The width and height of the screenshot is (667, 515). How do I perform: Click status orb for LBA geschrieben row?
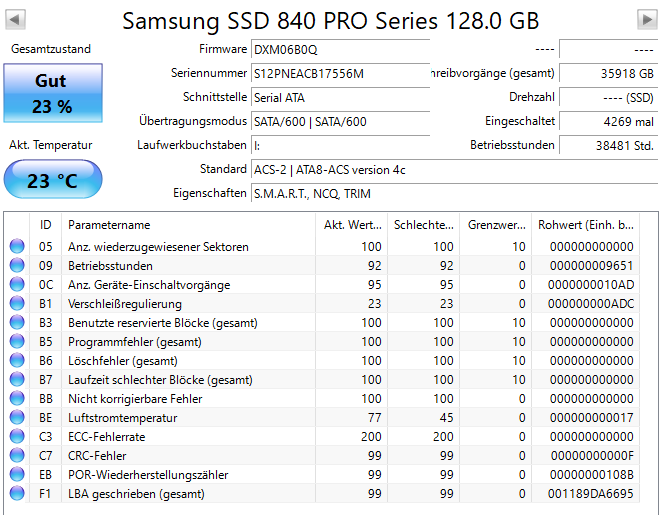point(16,494)
